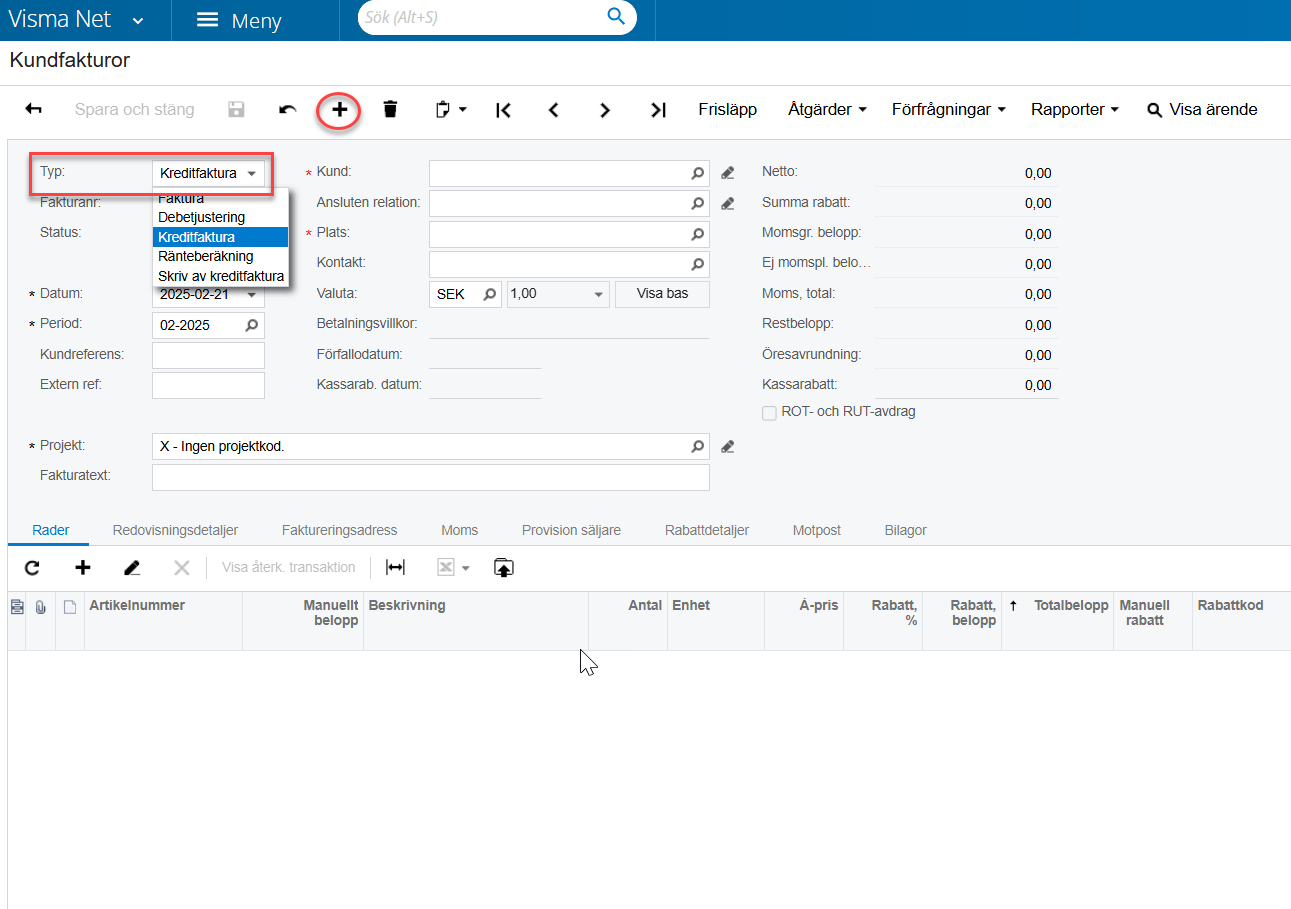Click the refresh icon in Rader grid
The width and height of the screenshot is (1291, 909).
coord(32,568)
